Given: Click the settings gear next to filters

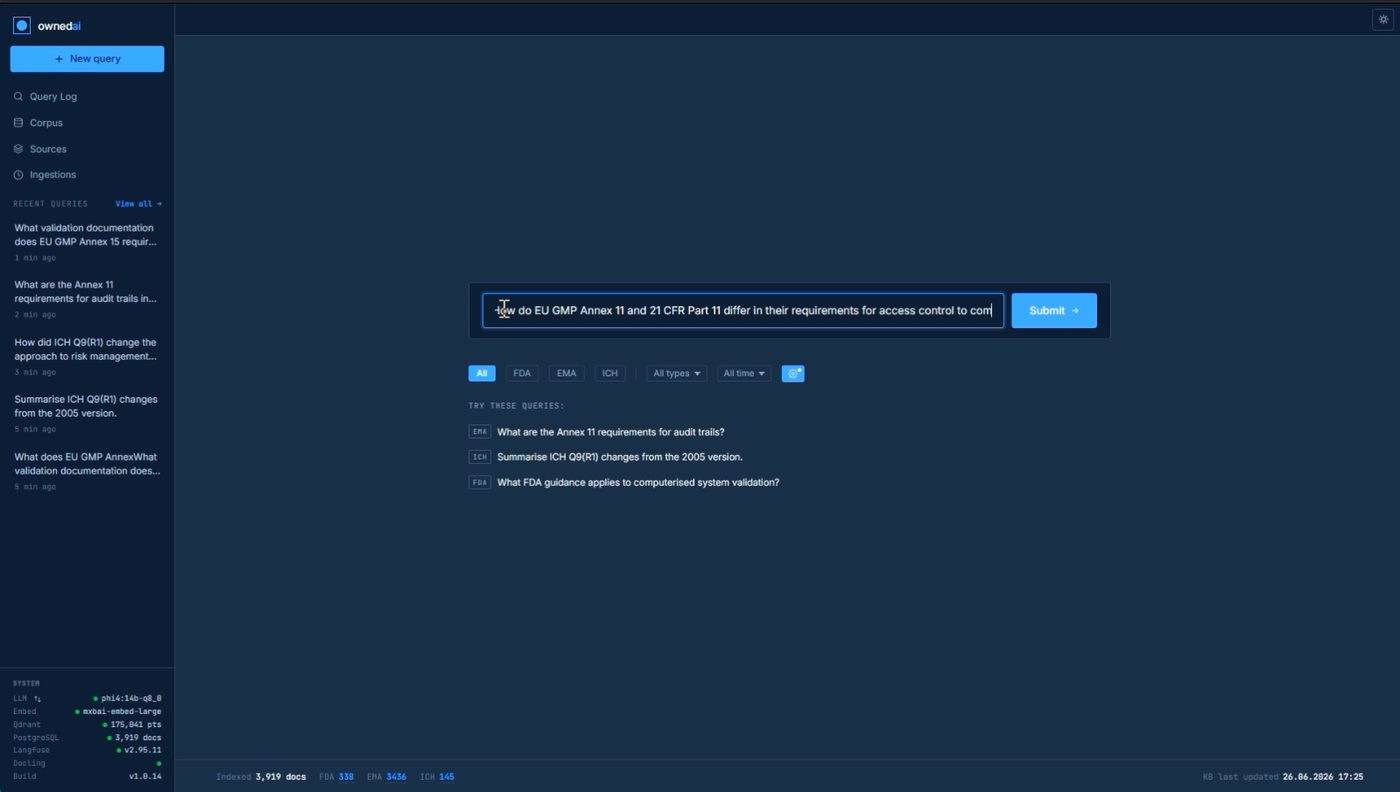Looking at the screenshot, I should 793,373.
